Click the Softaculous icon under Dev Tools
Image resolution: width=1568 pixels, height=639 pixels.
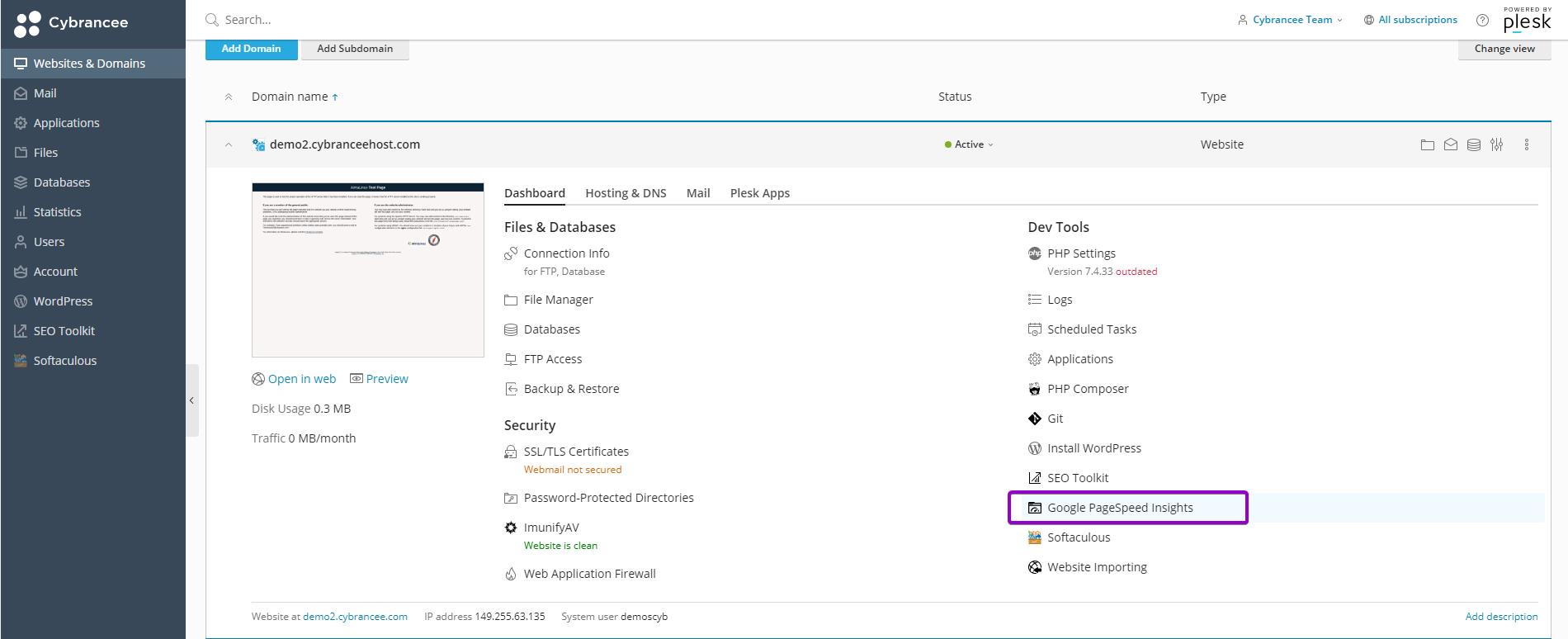[1034, 537]
